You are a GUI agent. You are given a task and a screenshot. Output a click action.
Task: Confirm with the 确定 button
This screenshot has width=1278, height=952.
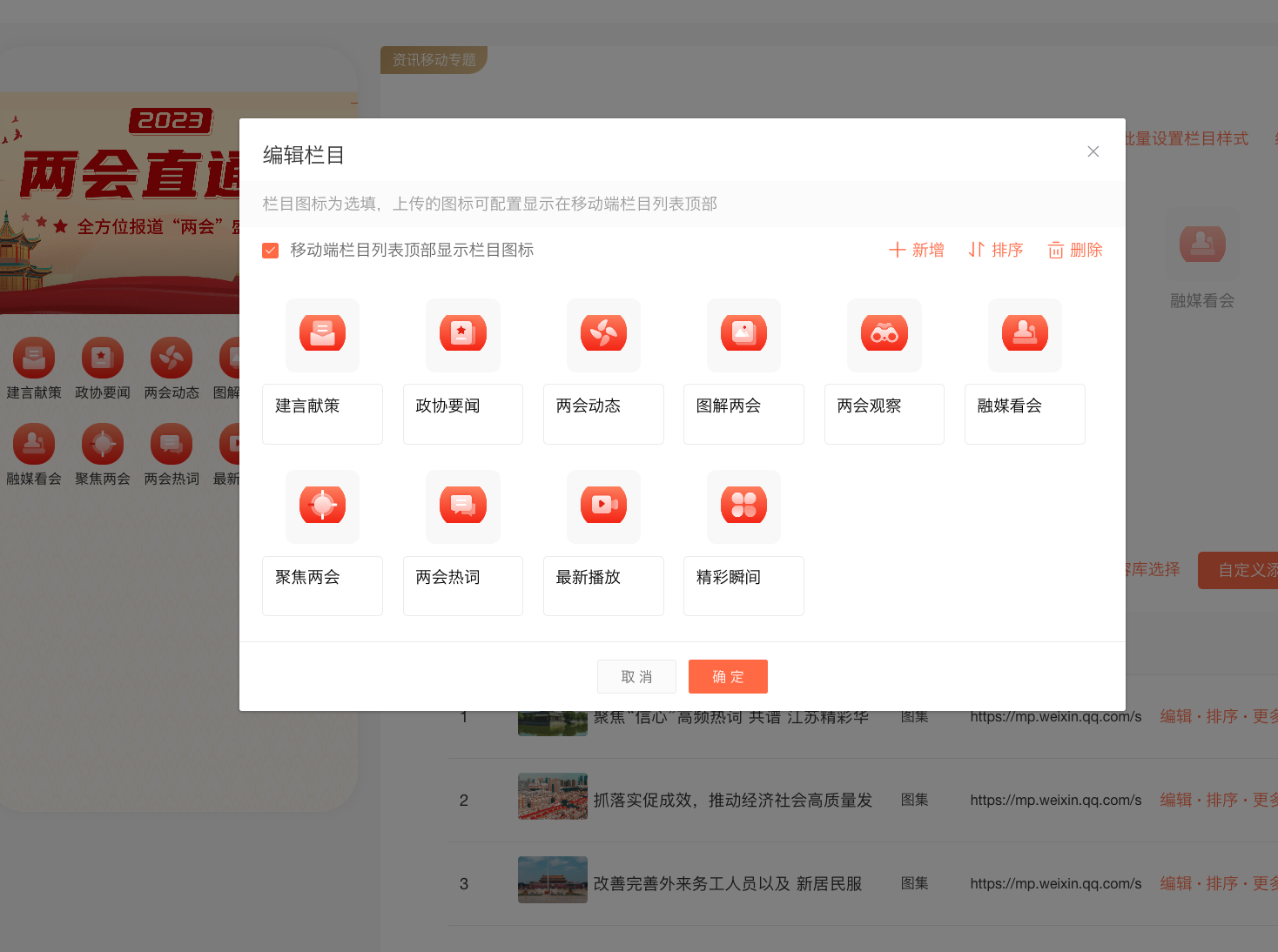click(728, 676)
